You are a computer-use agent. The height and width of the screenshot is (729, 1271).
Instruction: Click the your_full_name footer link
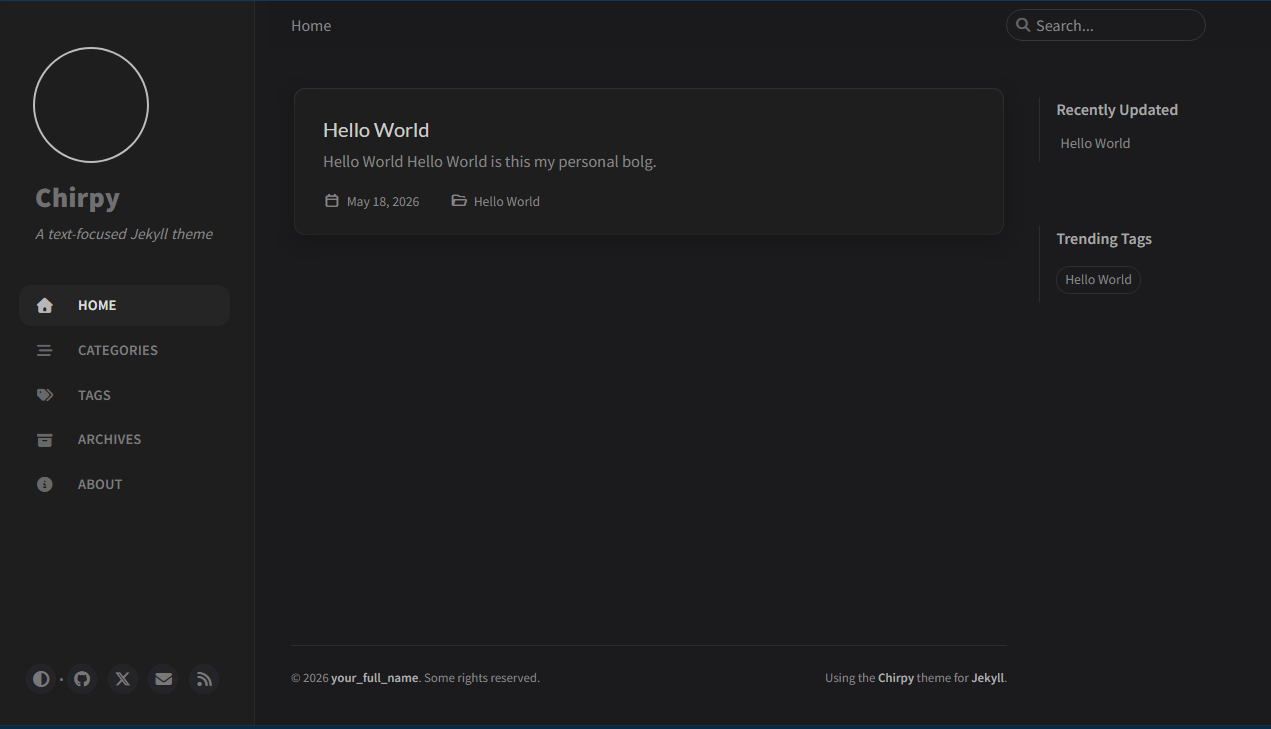click(x=375, y=678)
